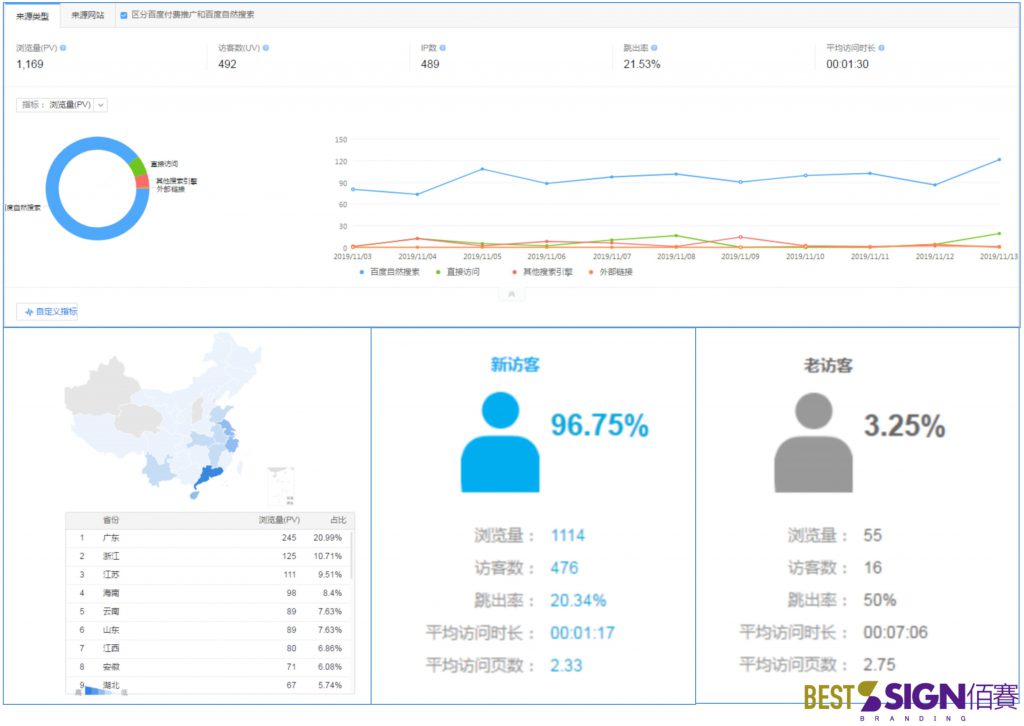Click the 直接访问 label beside donut chart
Image resolution: width=1024 pixels, height=726 pixels.
(164, 164)
